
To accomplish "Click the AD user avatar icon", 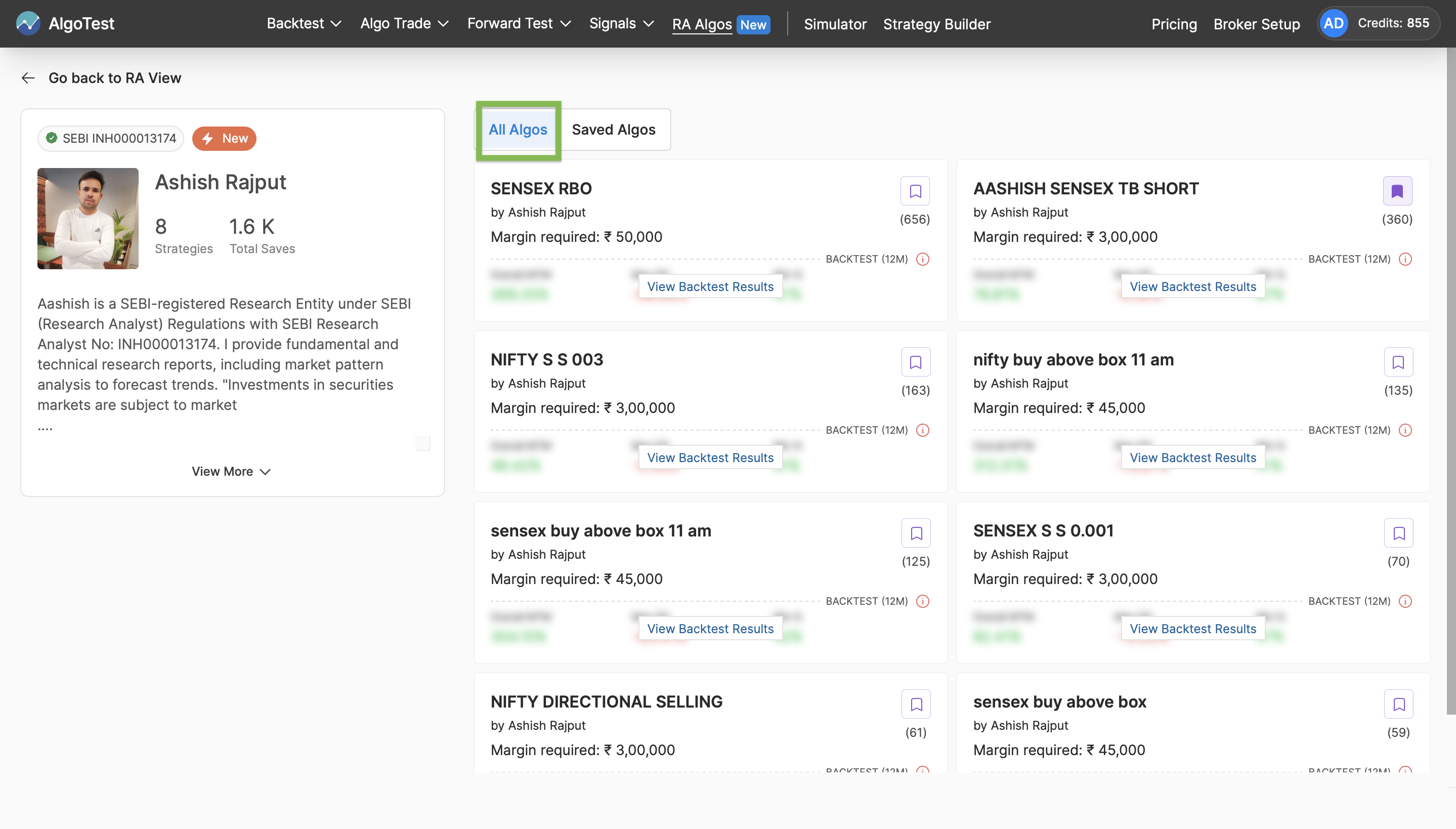I will [x=1333, y=23].
